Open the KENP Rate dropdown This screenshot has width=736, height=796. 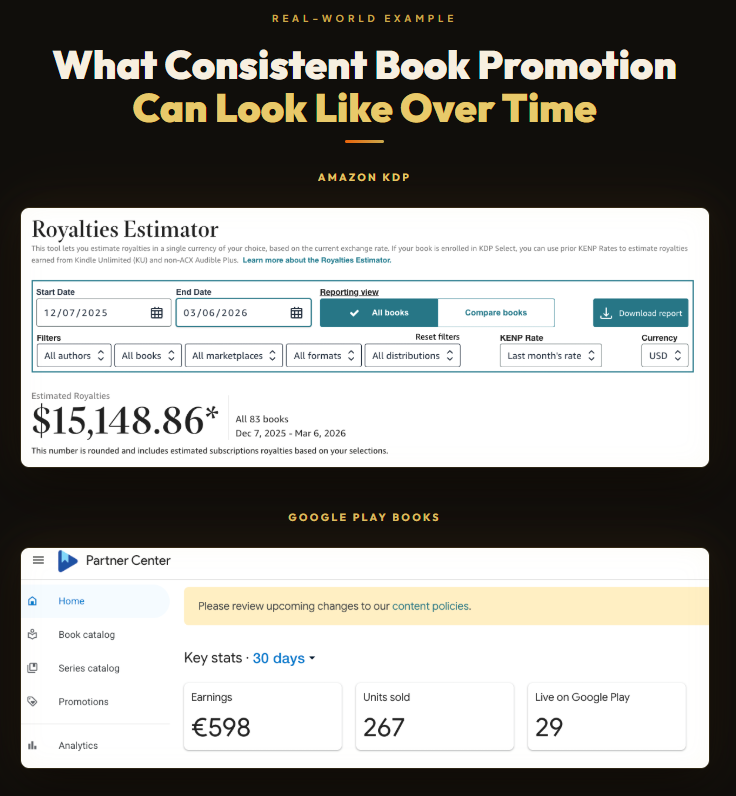tap(551, 356)
